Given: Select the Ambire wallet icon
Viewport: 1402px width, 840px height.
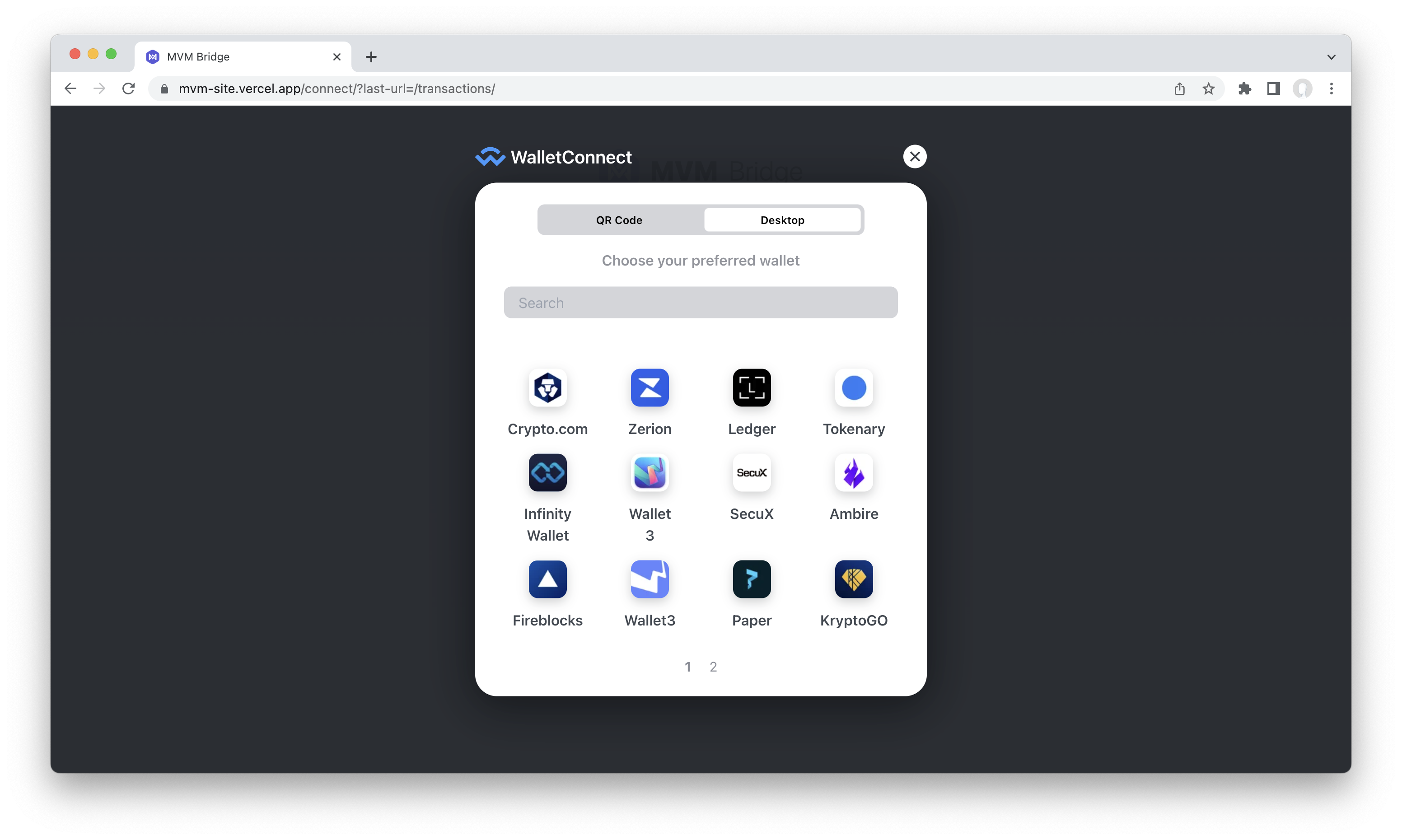Looking at the screenshot, I should tap(853, 472).
